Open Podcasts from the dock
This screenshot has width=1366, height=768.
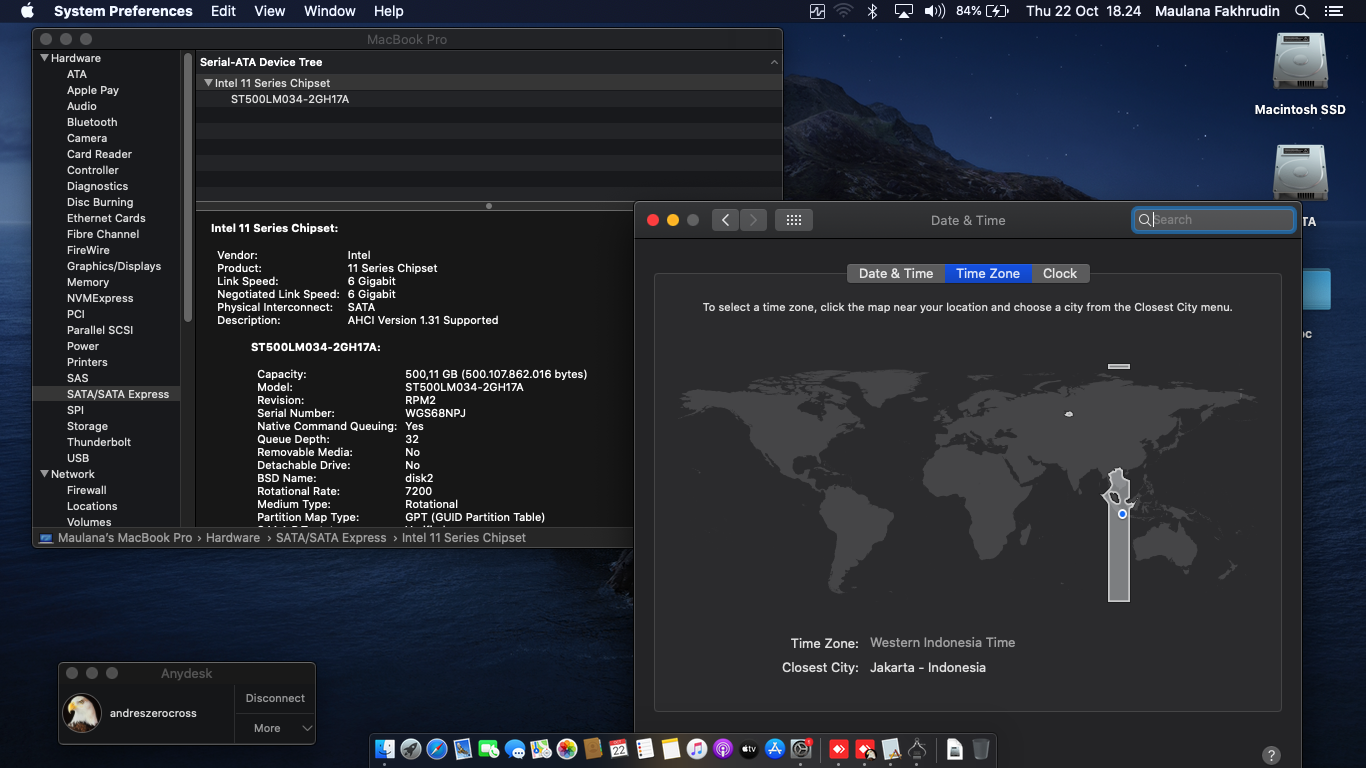click(x=723, y=749)
